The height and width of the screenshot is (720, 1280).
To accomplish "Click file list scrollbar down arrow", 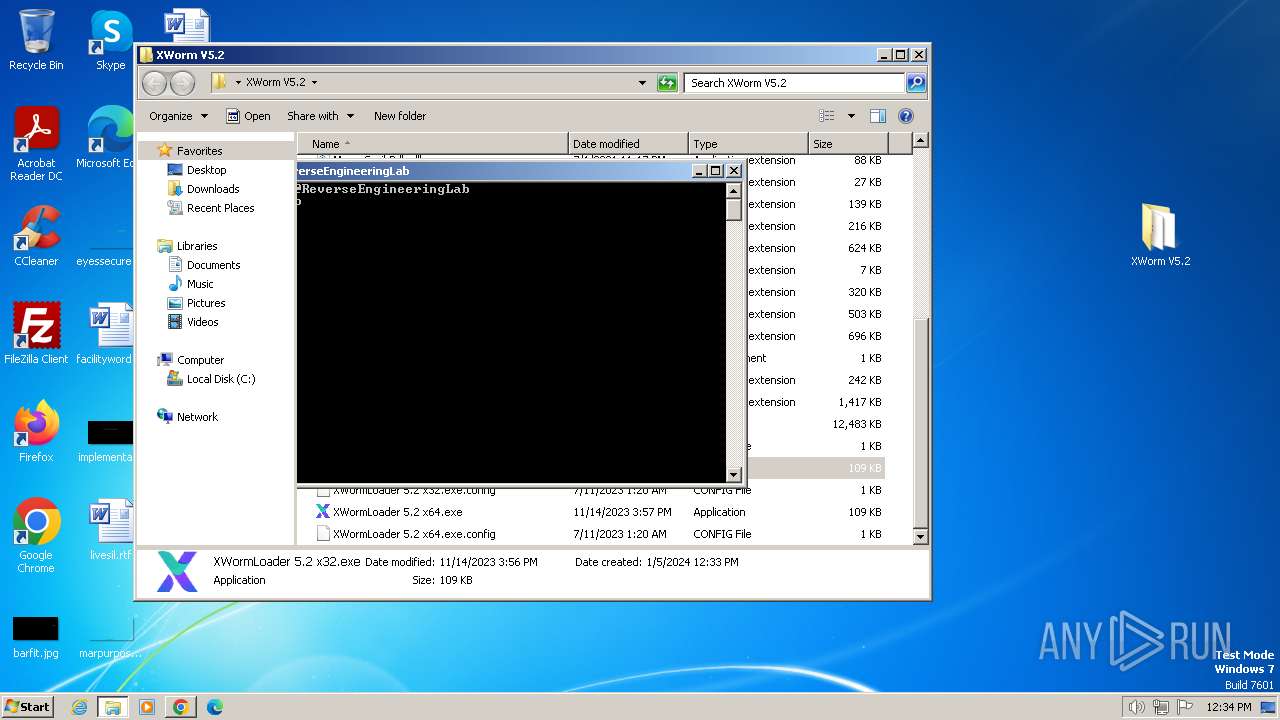I will click(x=921, y=536).
